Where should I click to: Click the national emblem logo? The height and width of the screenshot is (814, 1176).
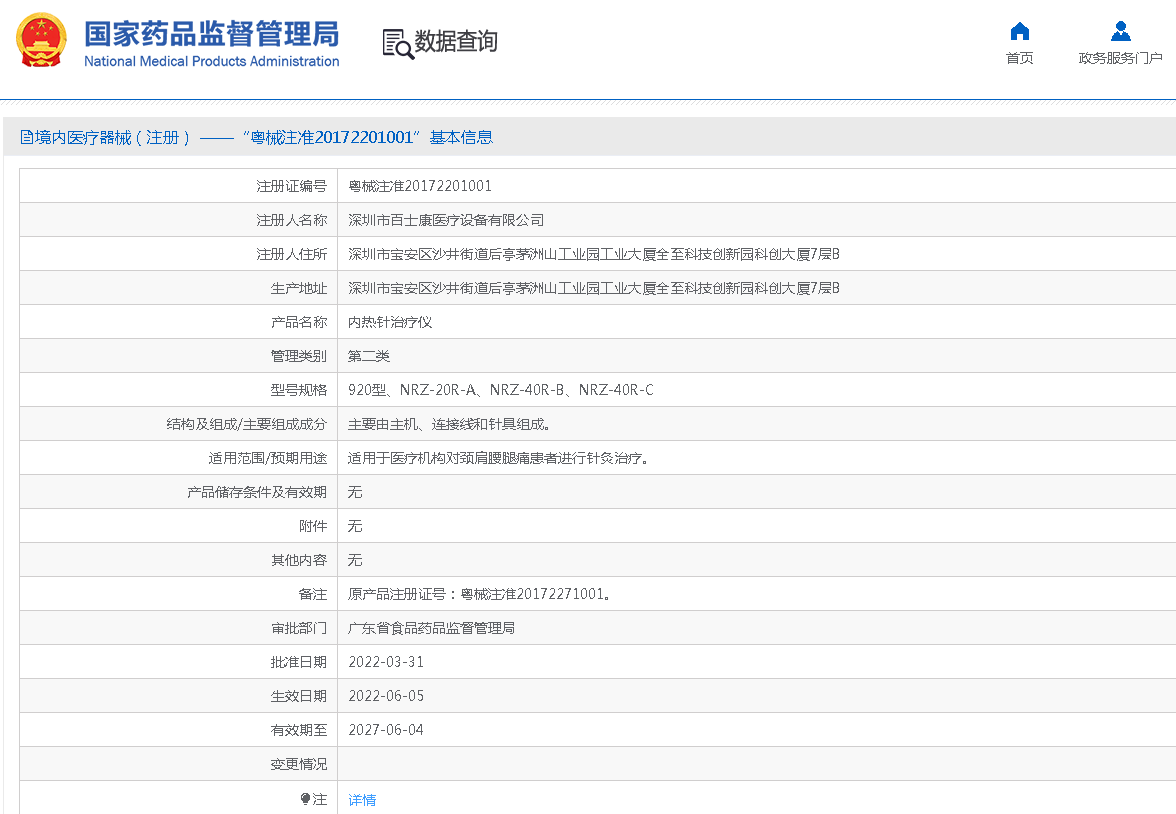tap(41, 41)
